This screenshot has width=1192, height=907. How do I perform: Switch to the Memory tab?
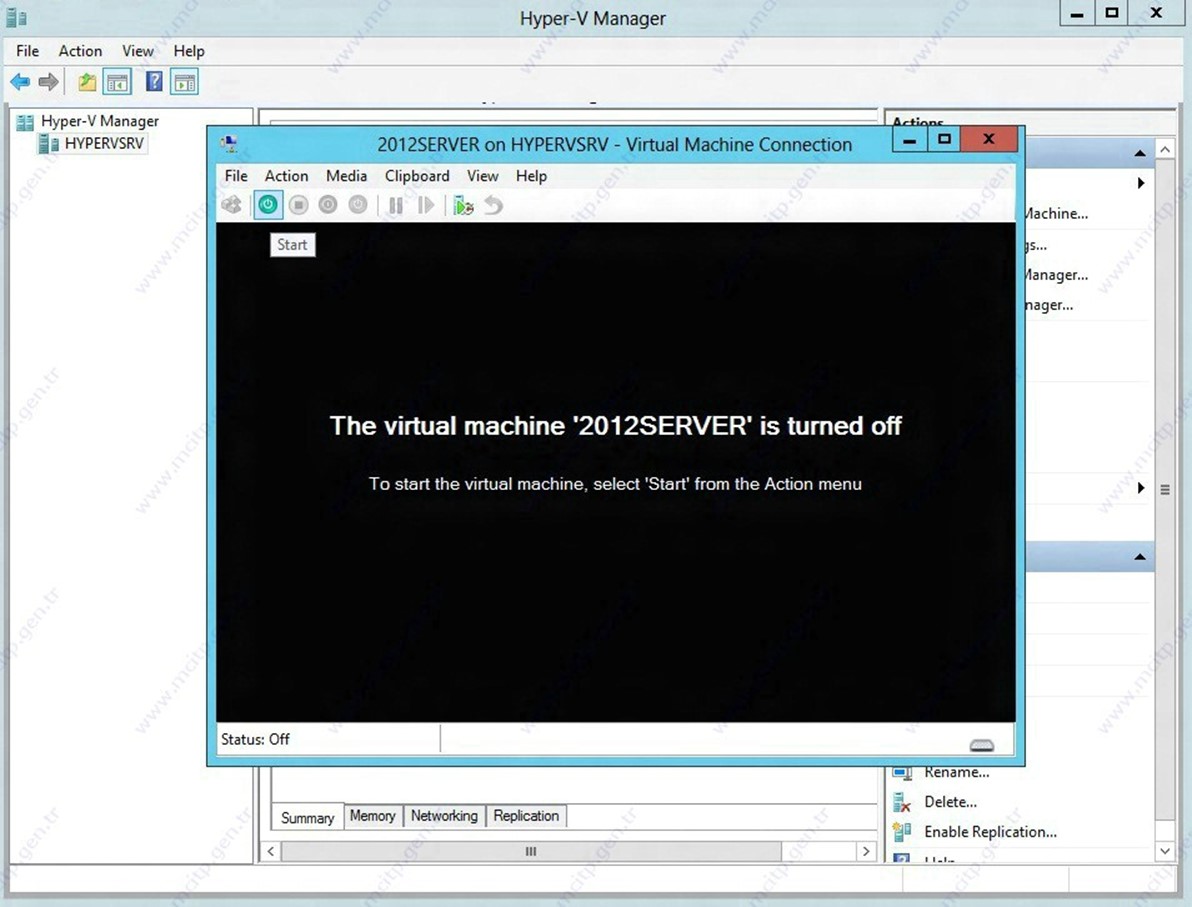pos(372,815)
